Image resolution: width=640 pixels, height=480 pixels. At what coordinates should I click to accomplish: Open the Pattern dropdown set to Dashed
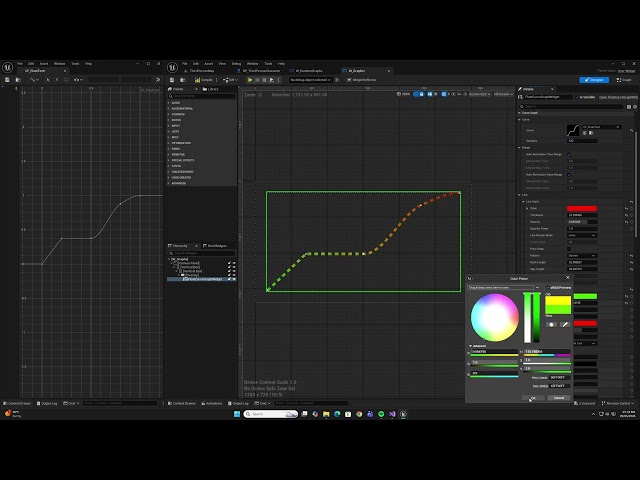point(582,256)
